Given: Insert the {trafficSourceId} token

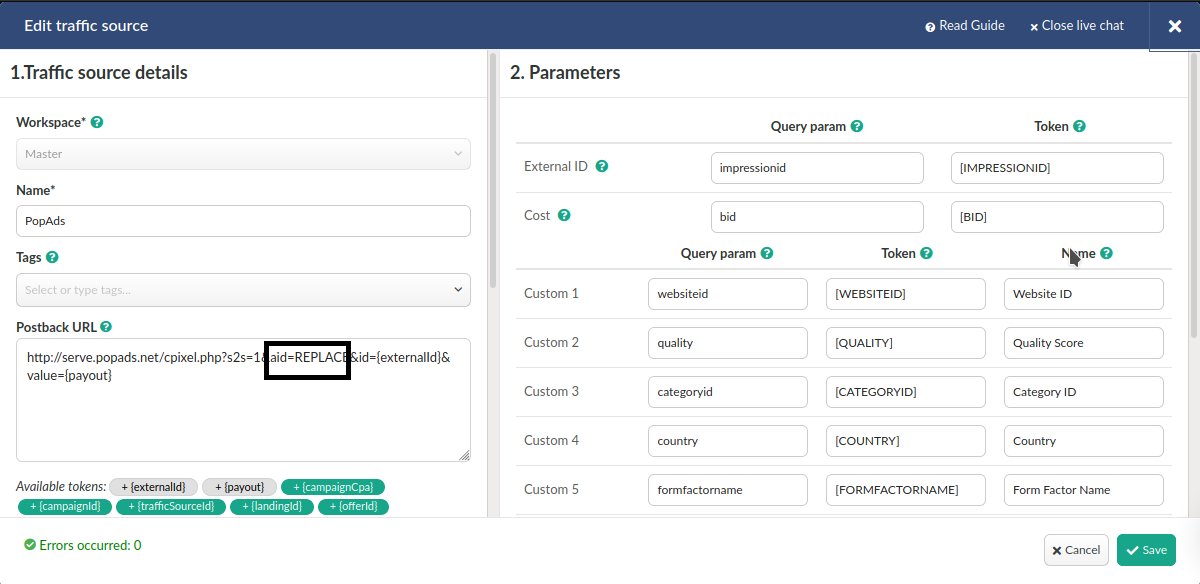Looking at the screenshot, I should click(x=169, y=507).
